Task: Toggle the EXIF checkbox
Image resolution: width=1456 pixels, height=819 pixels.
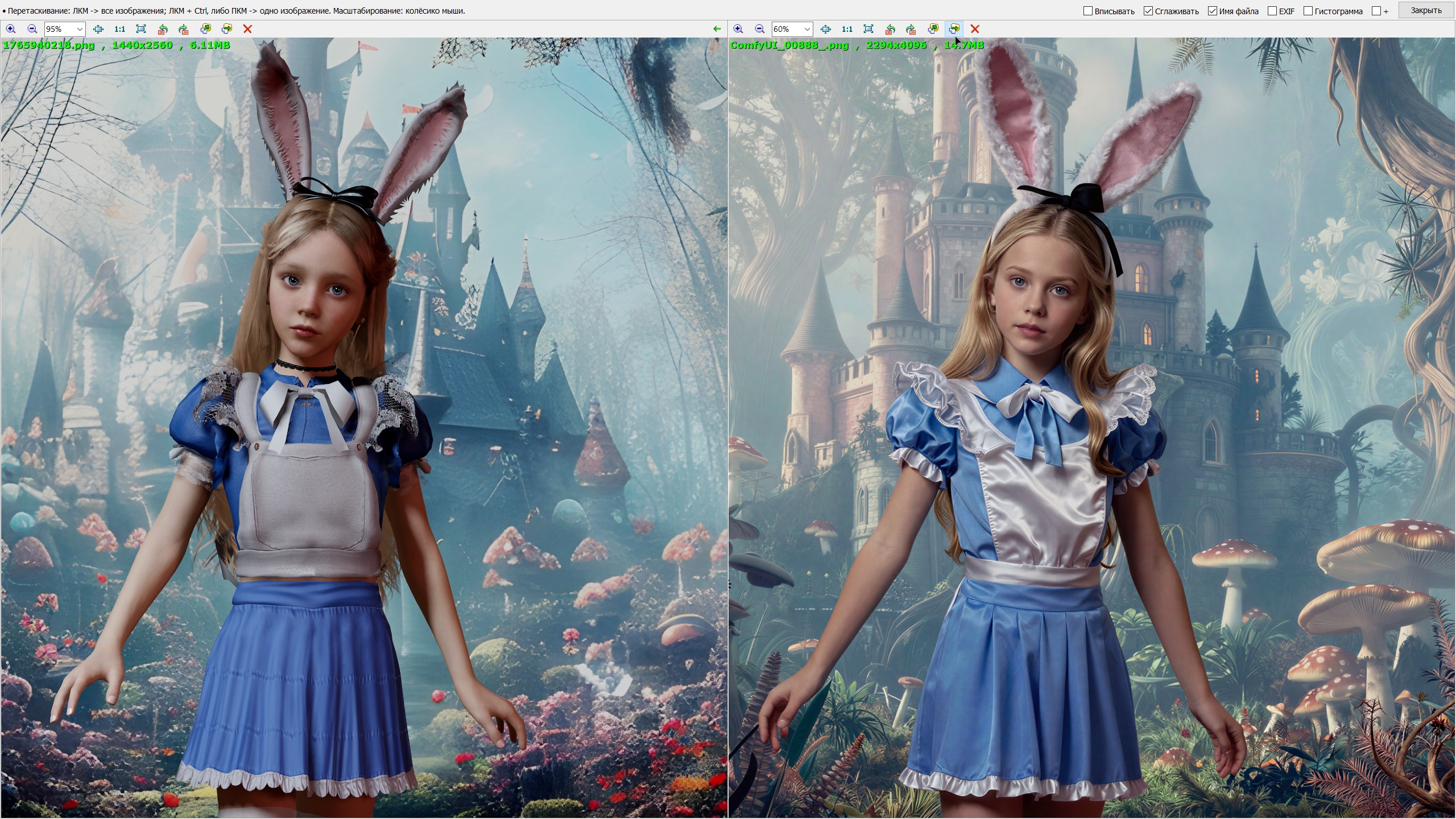Action: (x=1272, y=11)
